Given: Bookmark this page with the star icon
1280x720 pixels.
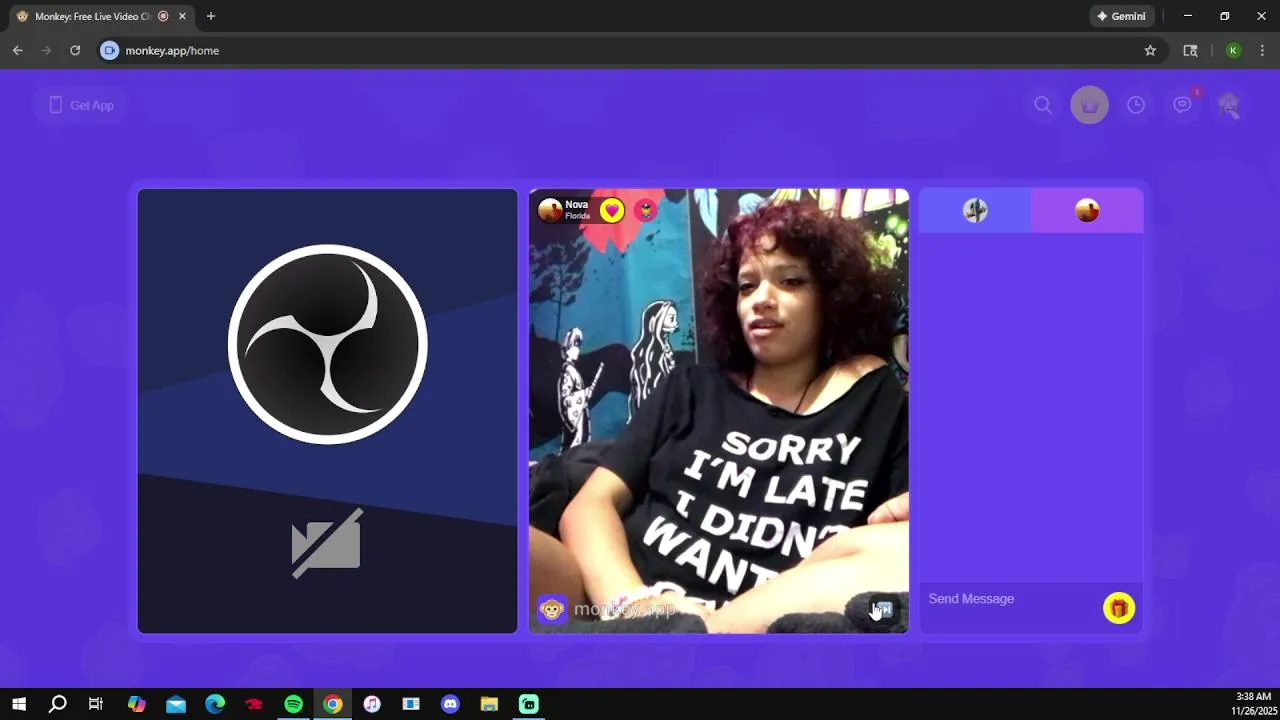Looking at the screenshot, I should (1150, 50).
